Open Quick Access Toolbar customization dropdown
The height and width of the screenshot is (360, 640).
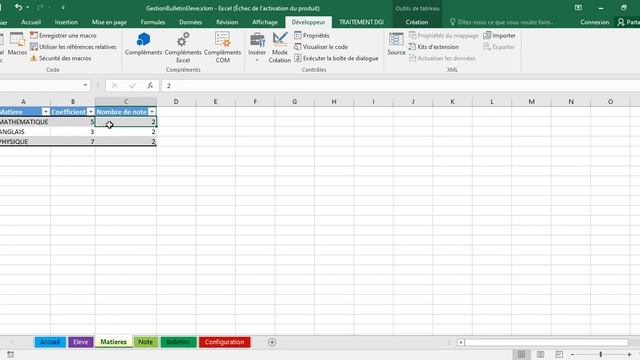point(63,7)
